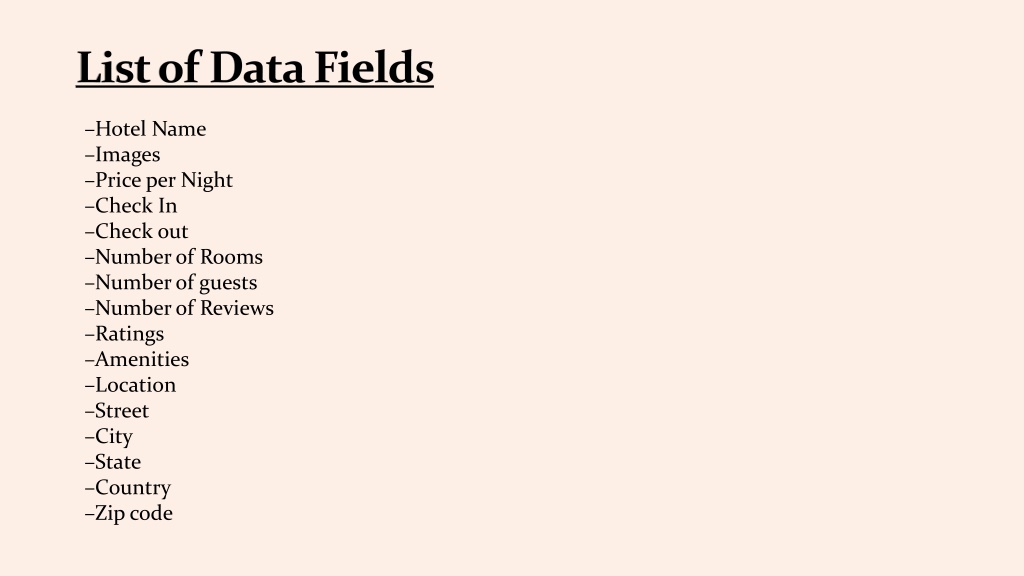Click the Number of guests entry
Viewport: 1024px width, 576px height.
pos(171,283)
